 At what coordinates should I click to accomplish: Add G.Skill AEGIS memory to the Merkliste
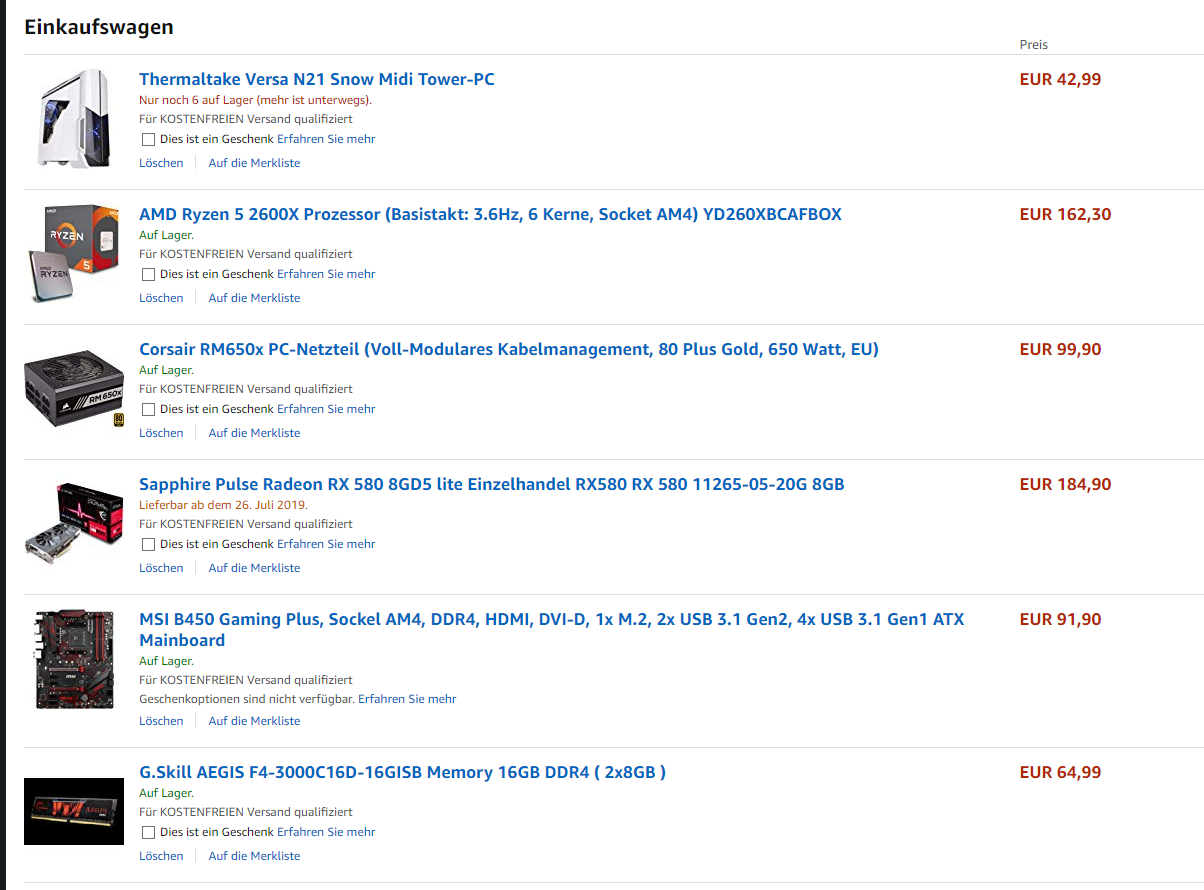[x=254, y=856]
